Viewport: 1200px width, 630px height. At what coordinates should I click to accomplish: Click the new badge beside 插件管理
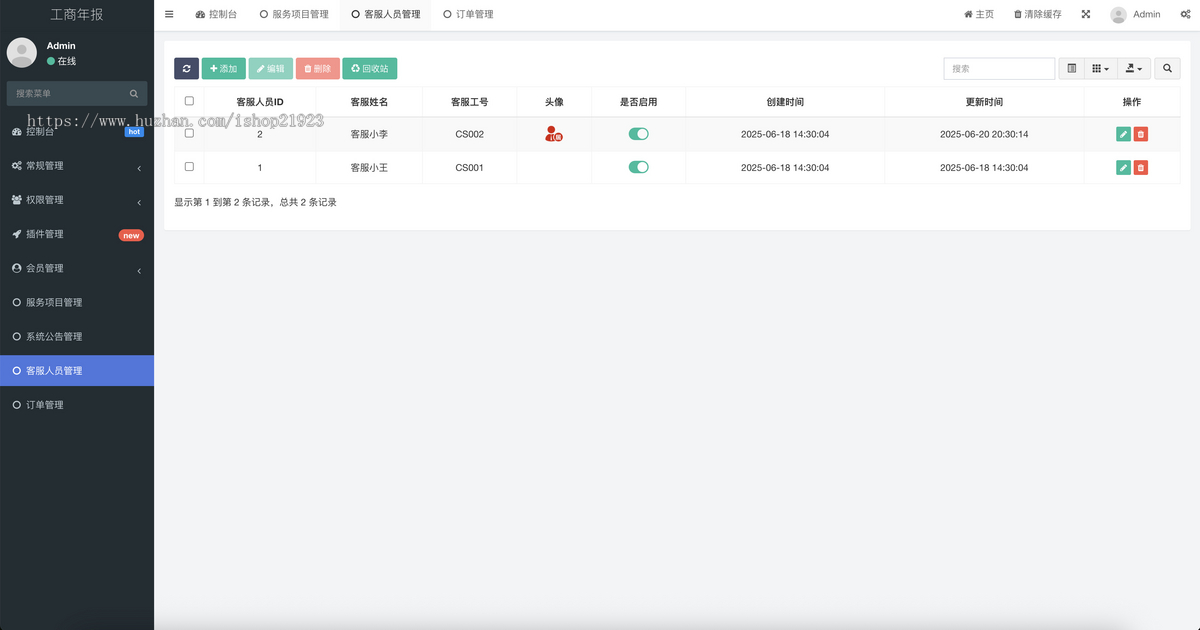(x=131, y=236)
